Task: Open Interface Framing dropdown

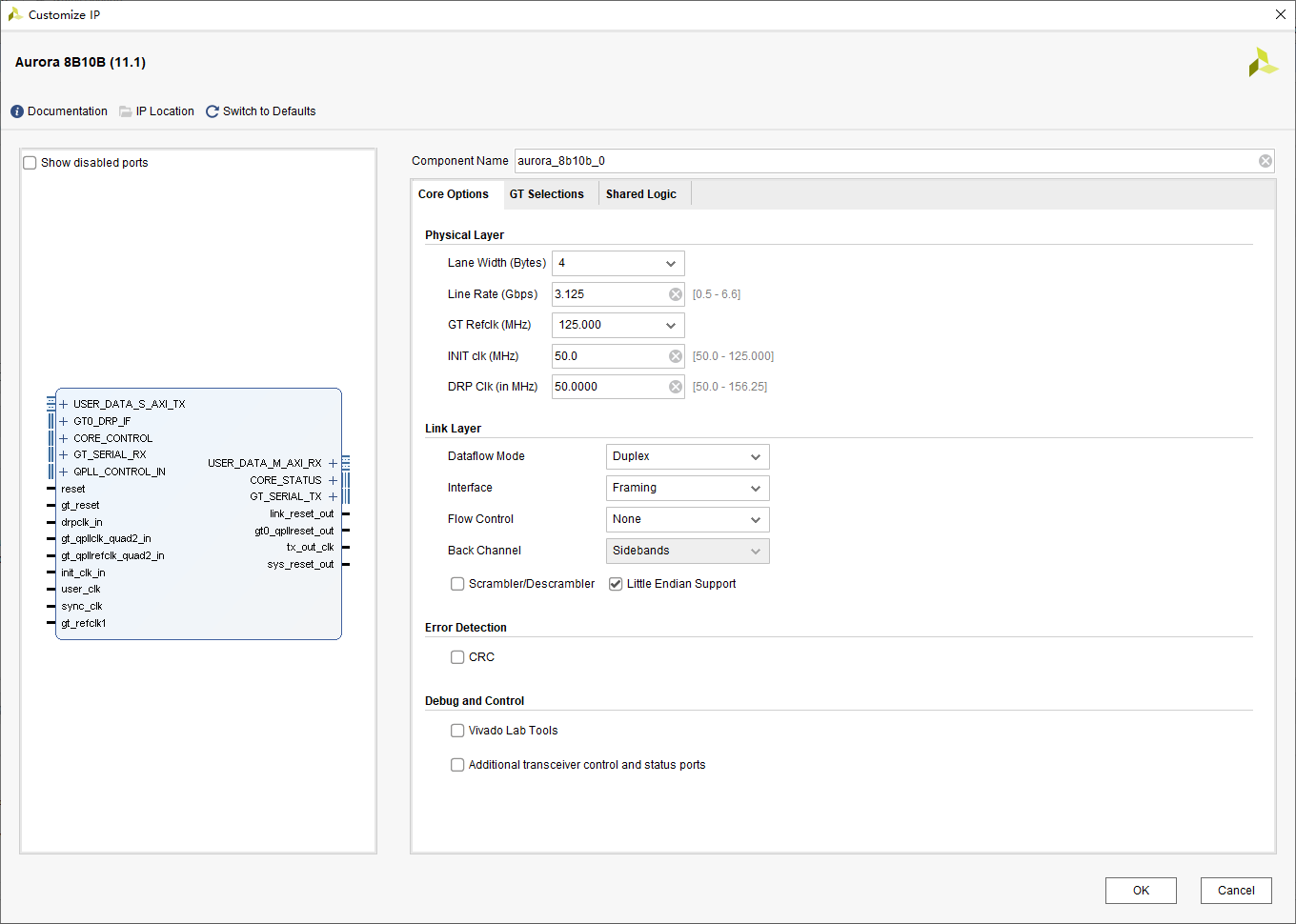Action: pos(687,488)
